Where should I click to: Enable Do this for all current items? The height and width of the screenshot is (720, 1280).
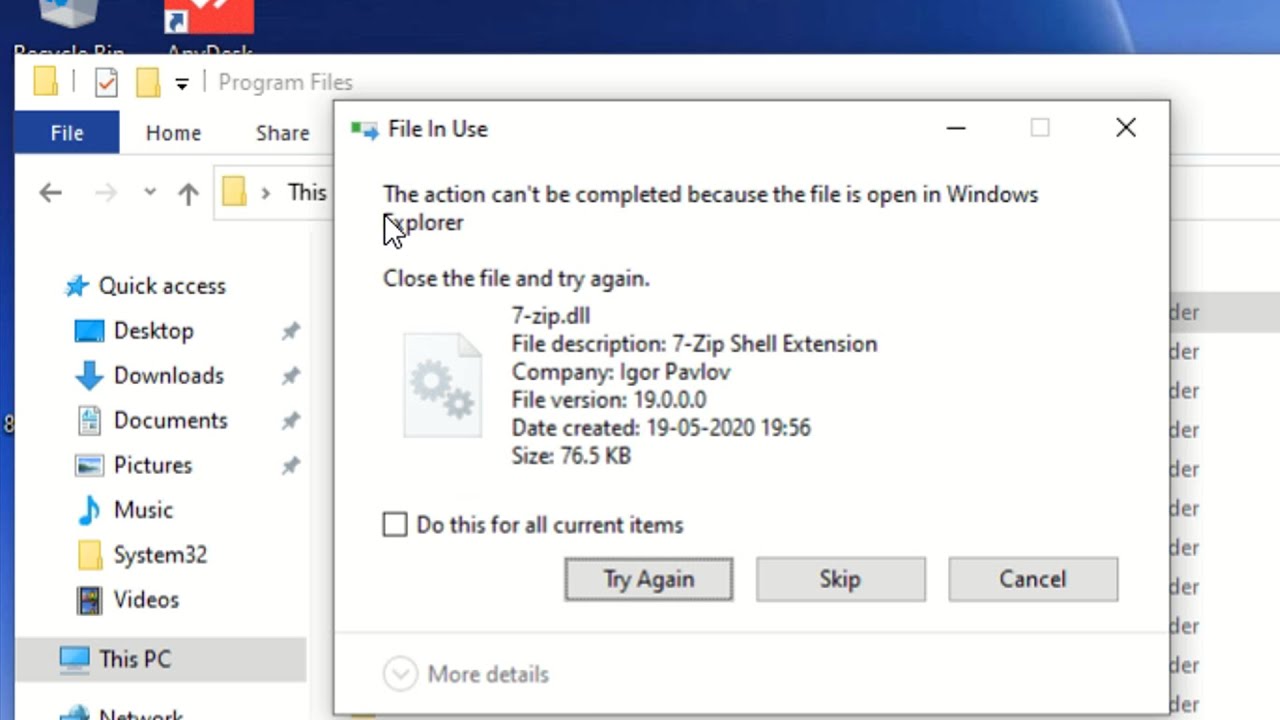tap(395, 525)
